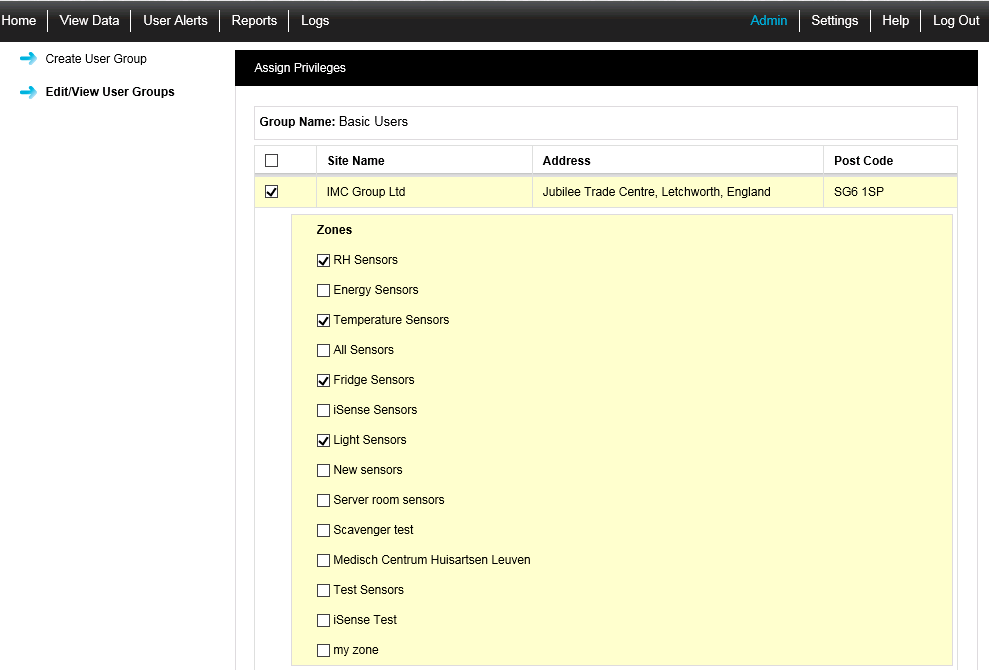Click the arrow icon beside Edit/View User Groups
This screenshot has width=989, height=670.
(28, 92)
